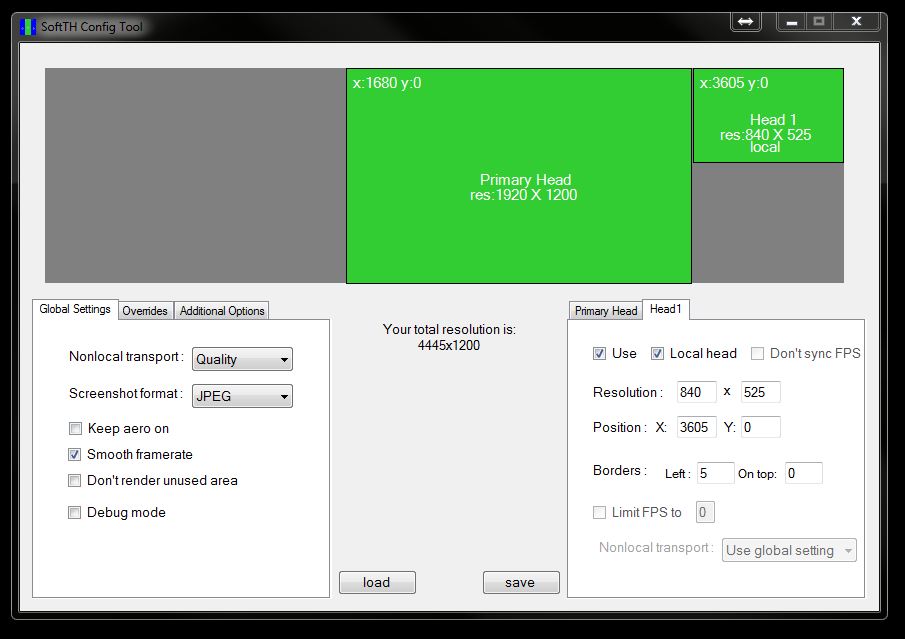Close the SoftTH Config Tool window
Image resolution: width=905 pixels, height=639 pixels.
coord(856,21)
